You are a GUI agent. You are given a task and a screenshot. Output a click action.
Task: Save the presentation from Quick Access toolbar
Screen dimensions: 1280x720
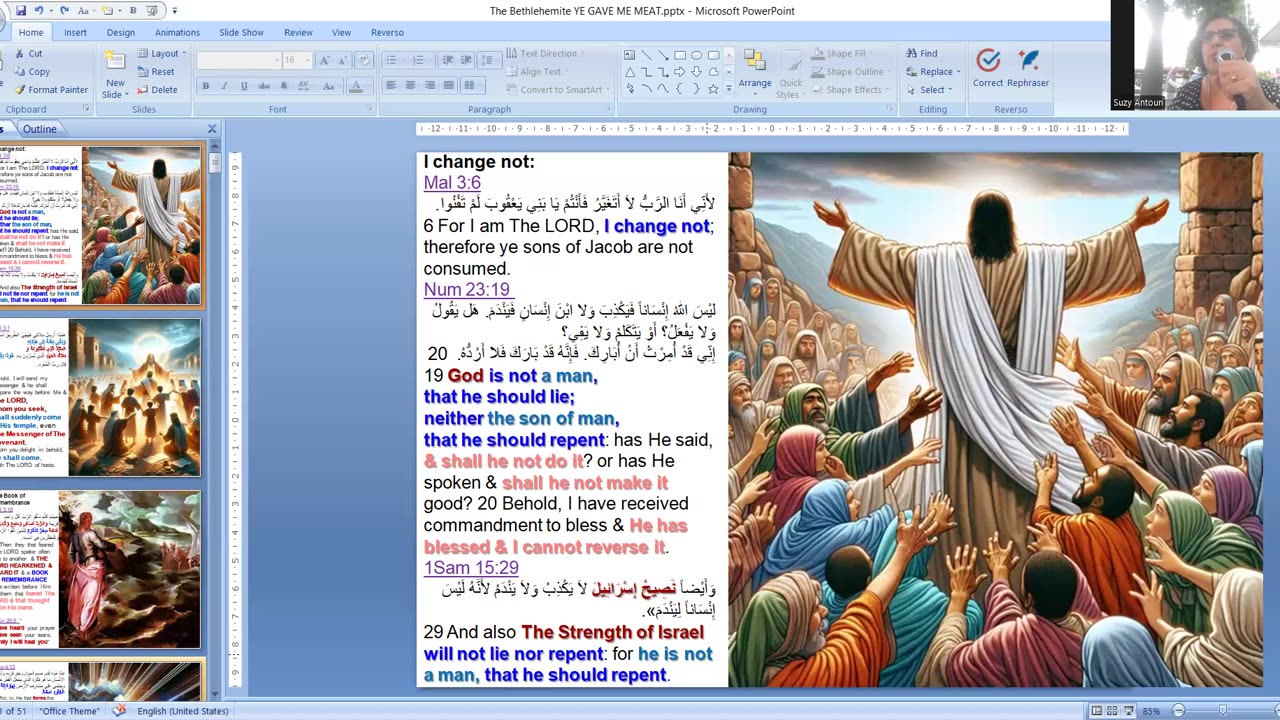point(21,10)
